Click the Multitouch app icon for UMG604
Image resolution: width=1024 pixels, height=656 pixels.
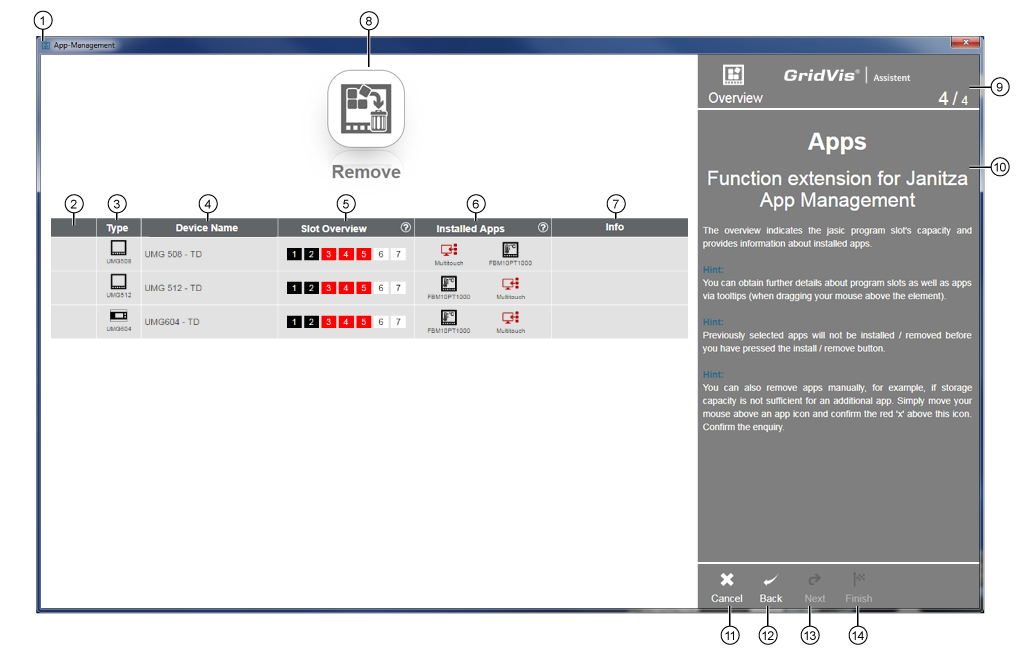[x=510, y=319]
